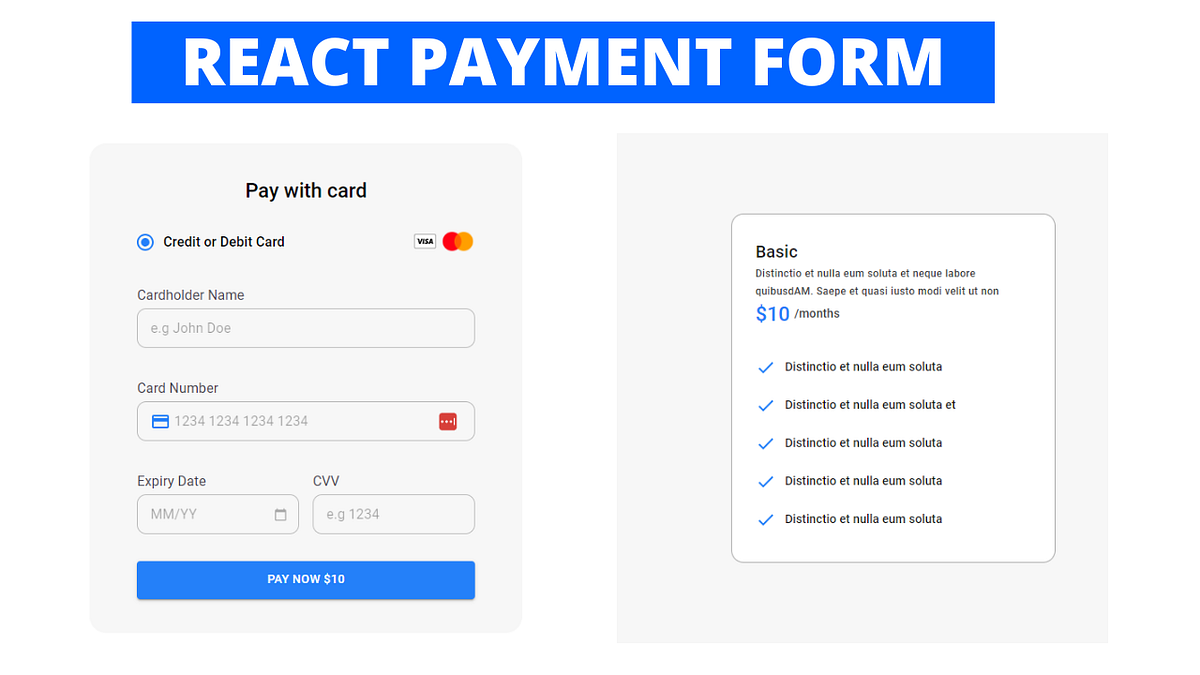Select the Basic plan card
This screenshot has height=675, width=1200.
coord(893,387)
